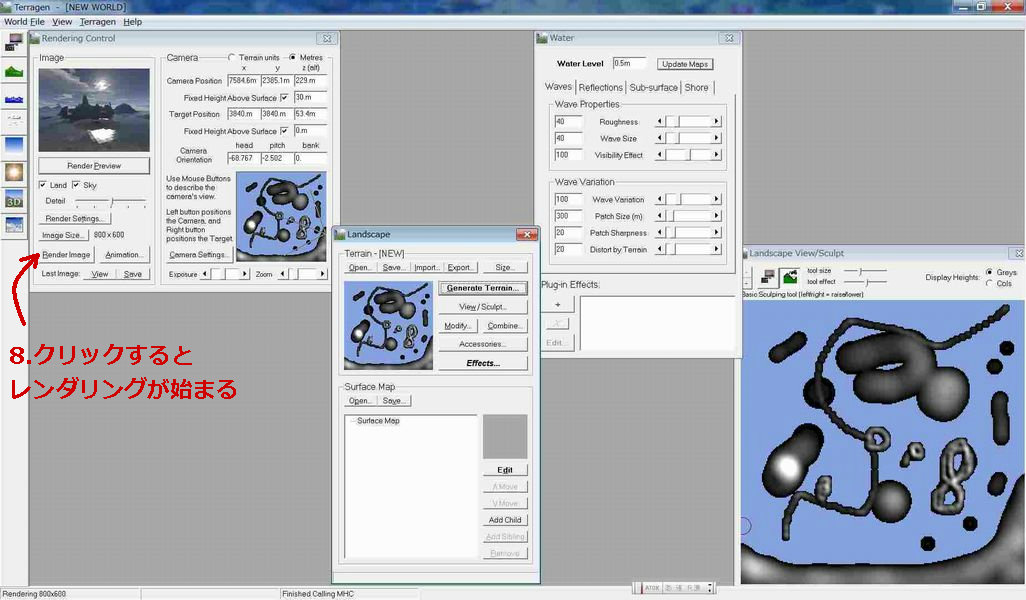
Task: Switch to the Waves tab
Action: (558, 86)
